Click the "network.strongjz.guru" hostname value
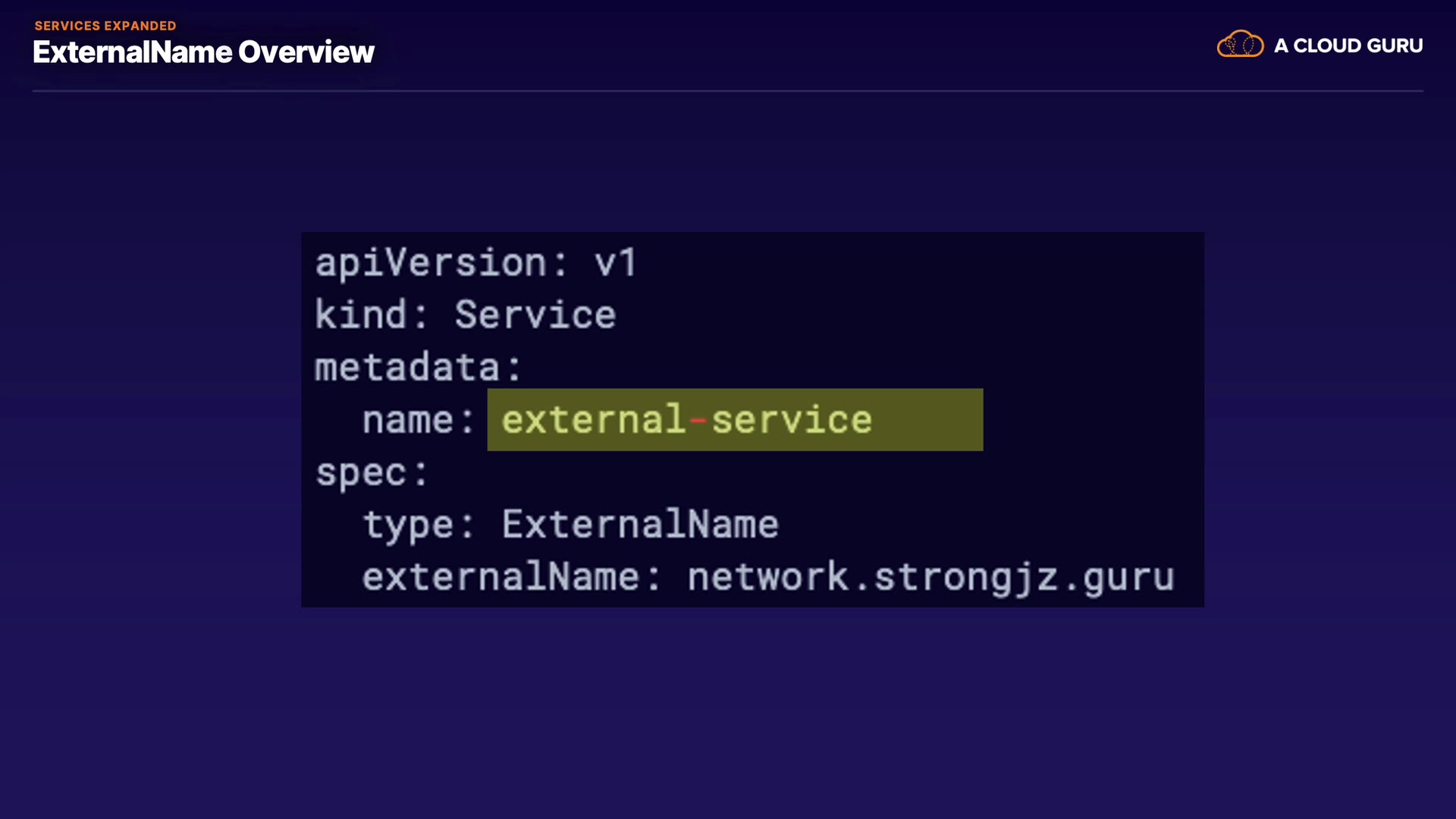1456x819 pixels. click(931, 577)
